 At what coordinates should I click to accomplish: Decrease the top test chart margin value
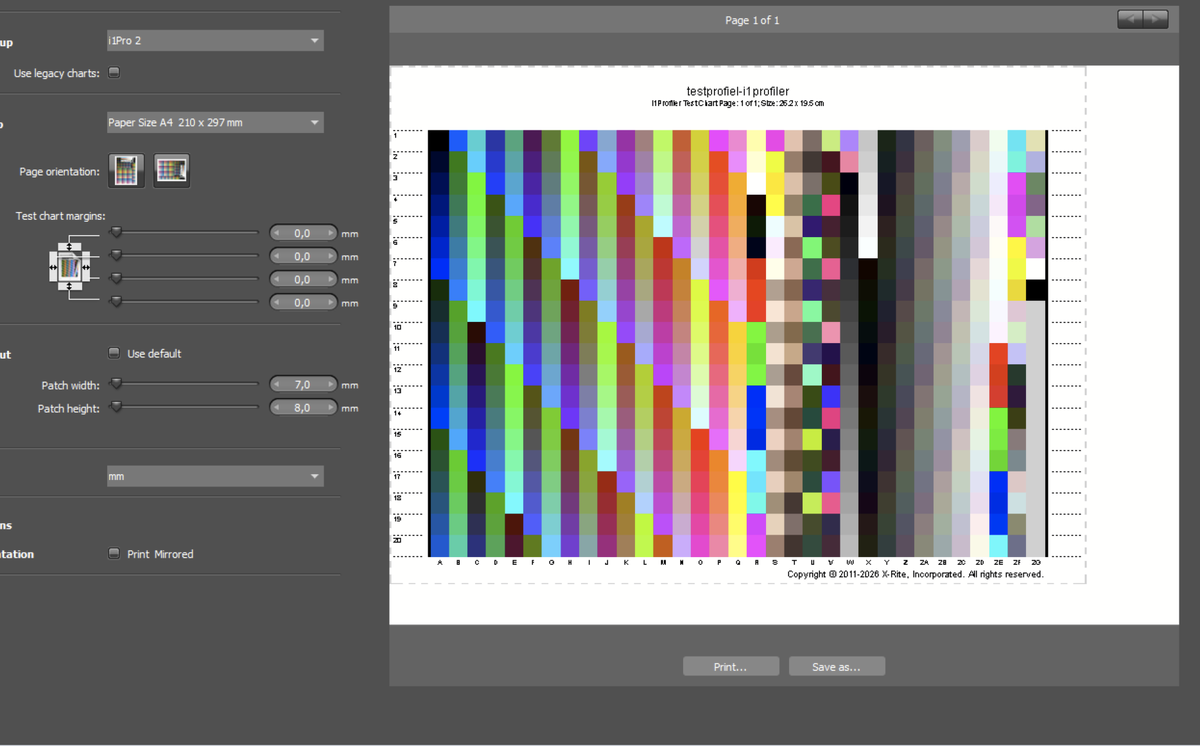pyautogui.click(x=277, y=234)
